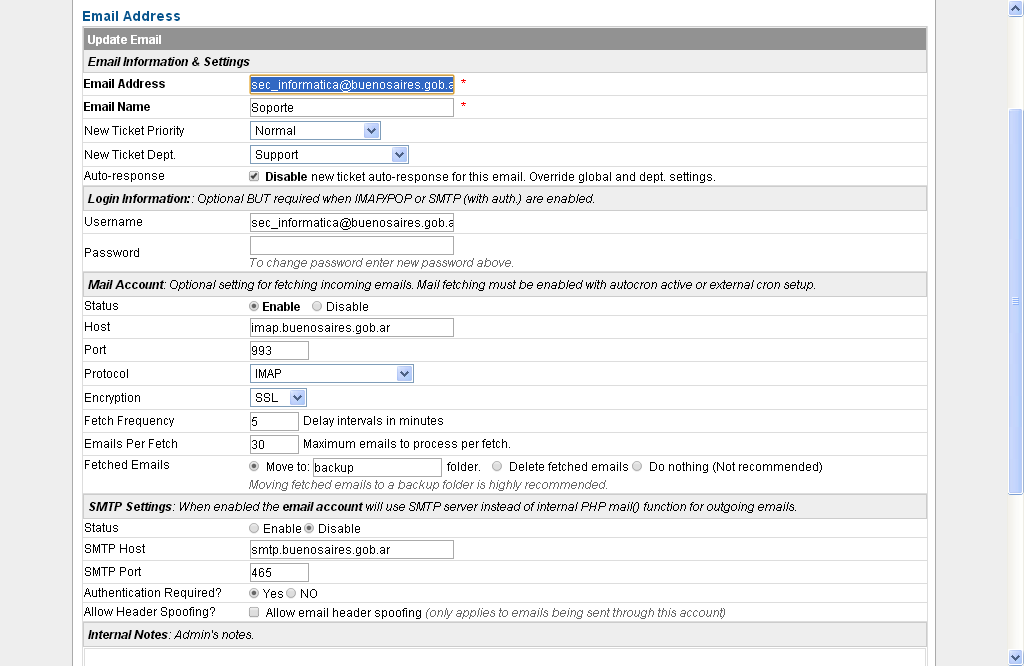Choose the 'Move to' fetched emails option
The width and height of the screenshot is (1024, 666).
tap(254, 466)
